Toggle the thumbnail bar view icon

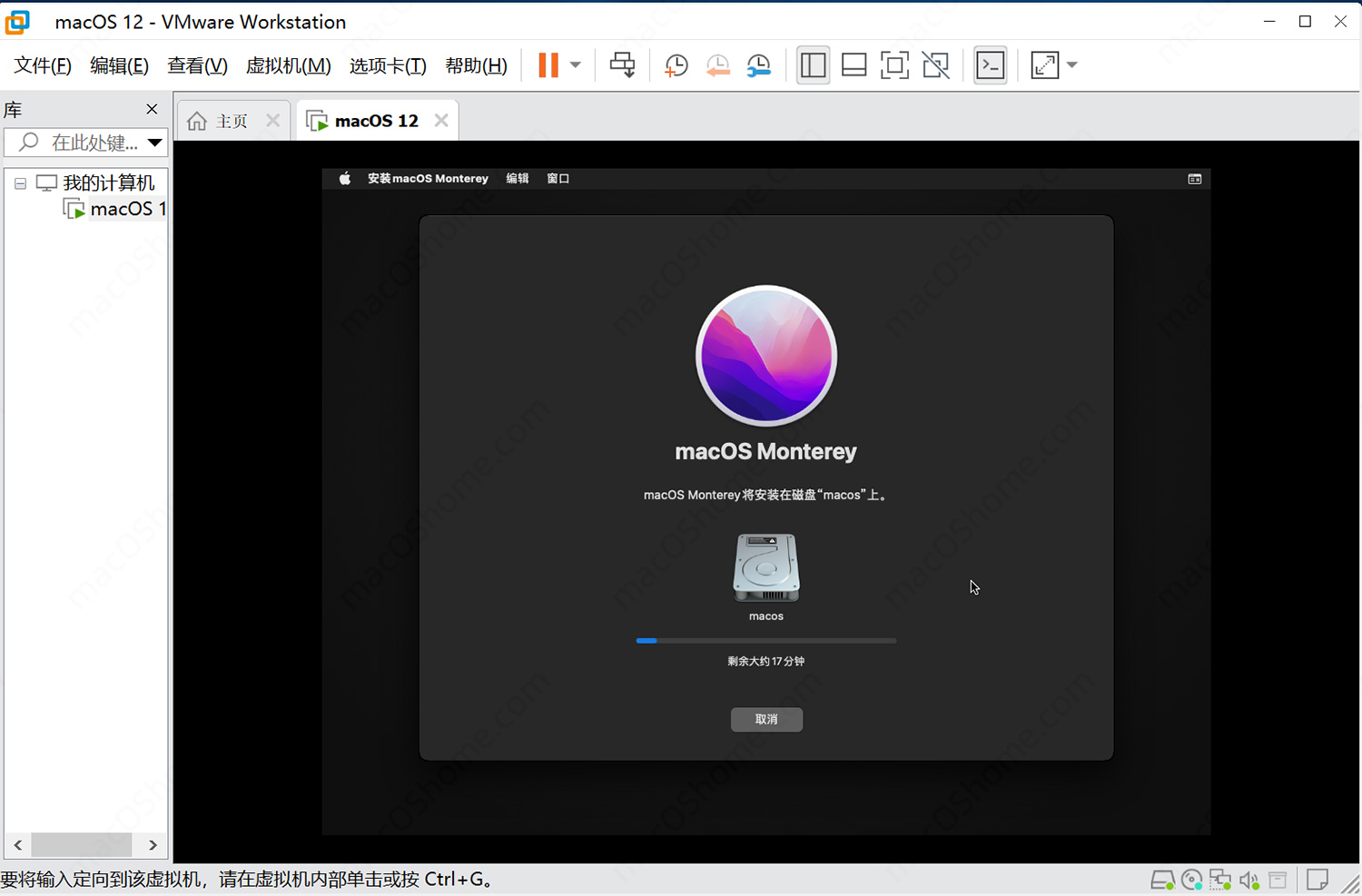point(854,65)
